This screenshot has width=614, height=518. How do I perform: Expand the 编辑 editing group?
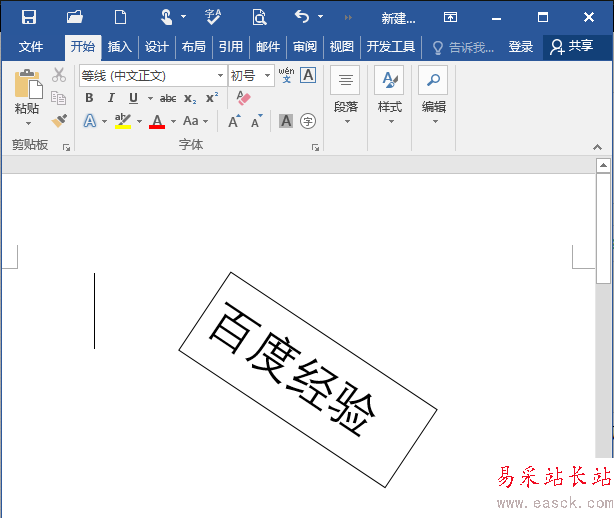click(433, 95)
